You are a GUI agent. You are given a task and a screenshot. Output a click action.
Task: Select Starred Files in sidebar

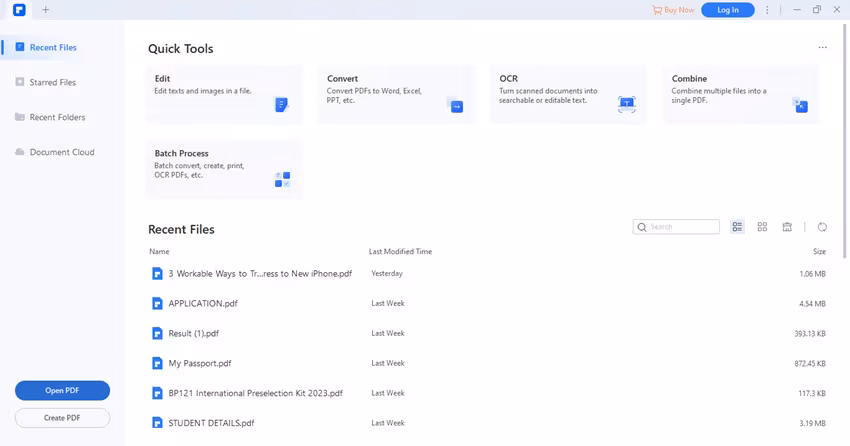tap(52, 82)
